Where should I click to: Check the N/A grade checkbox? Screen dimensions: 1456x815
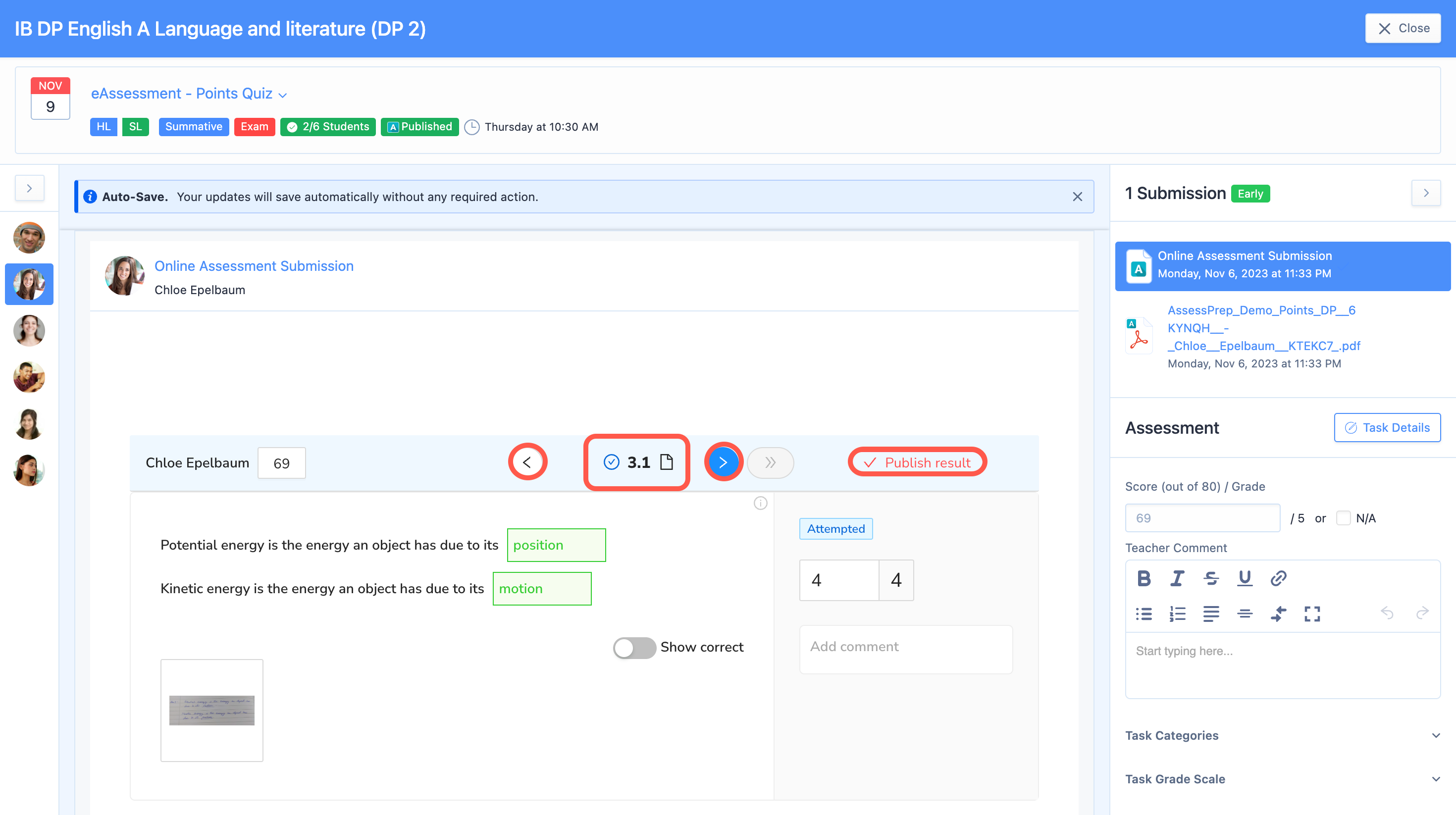tap(1343, 518)
